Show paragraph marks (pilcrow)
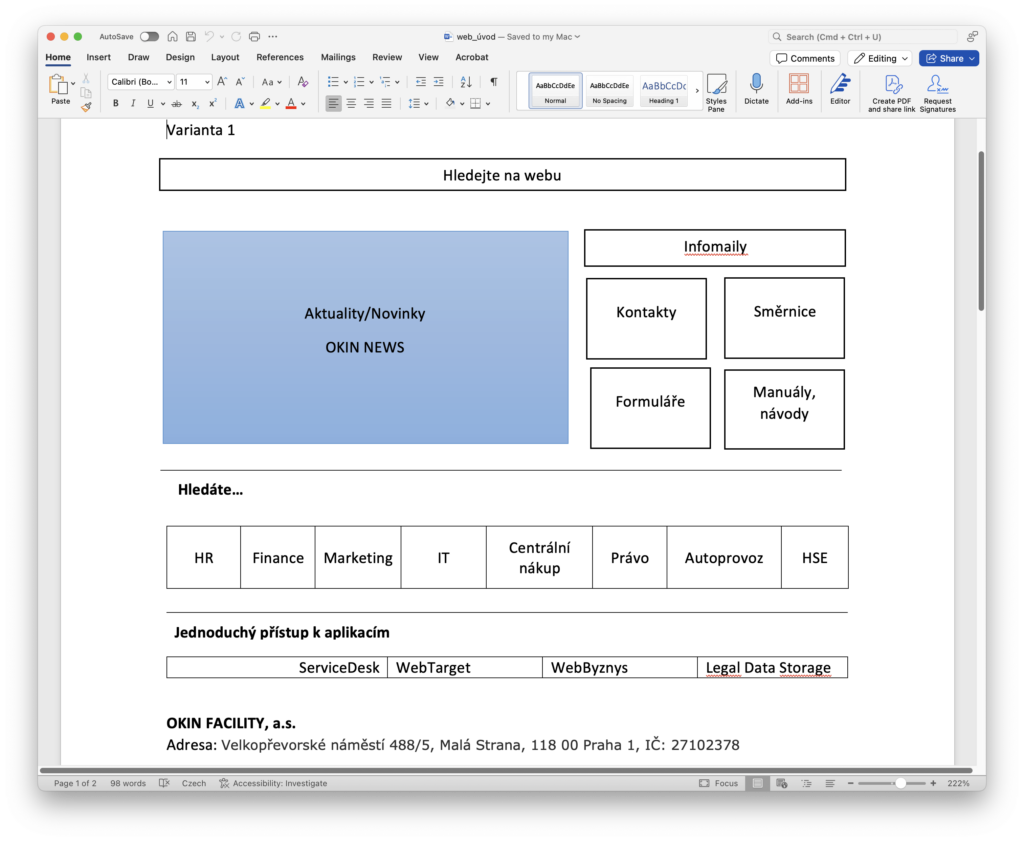This screenshot has width=1024, height=841. 494,82
